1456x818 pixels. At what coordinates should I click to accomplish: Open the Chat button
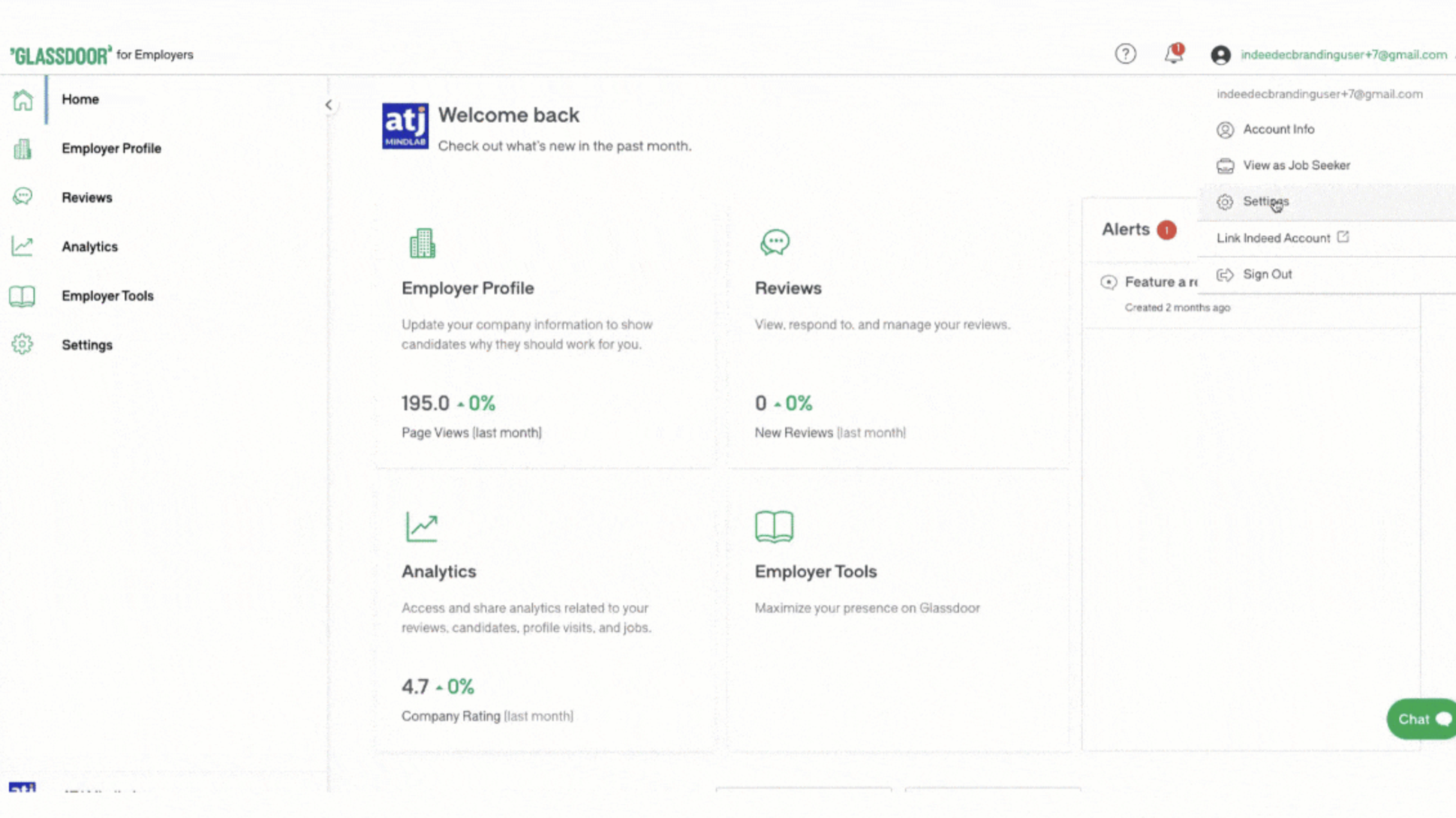point(1421,719)
